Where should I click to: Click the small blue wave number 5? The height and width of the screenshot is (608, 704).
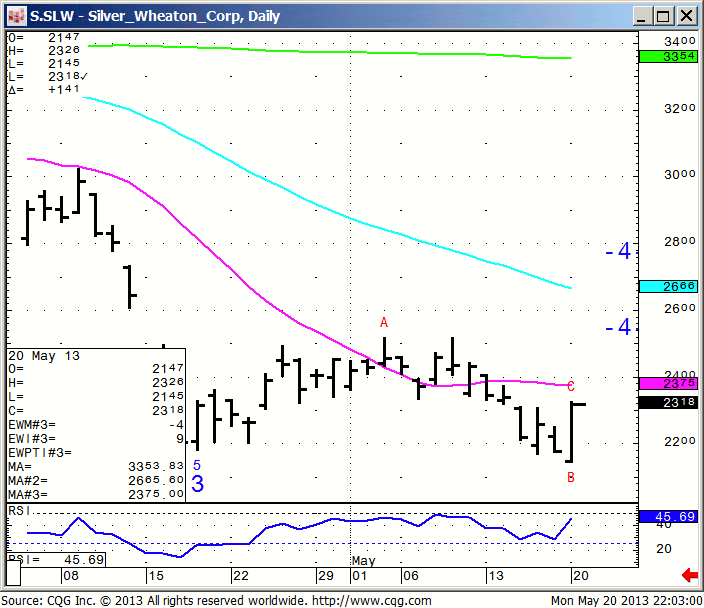197,465
